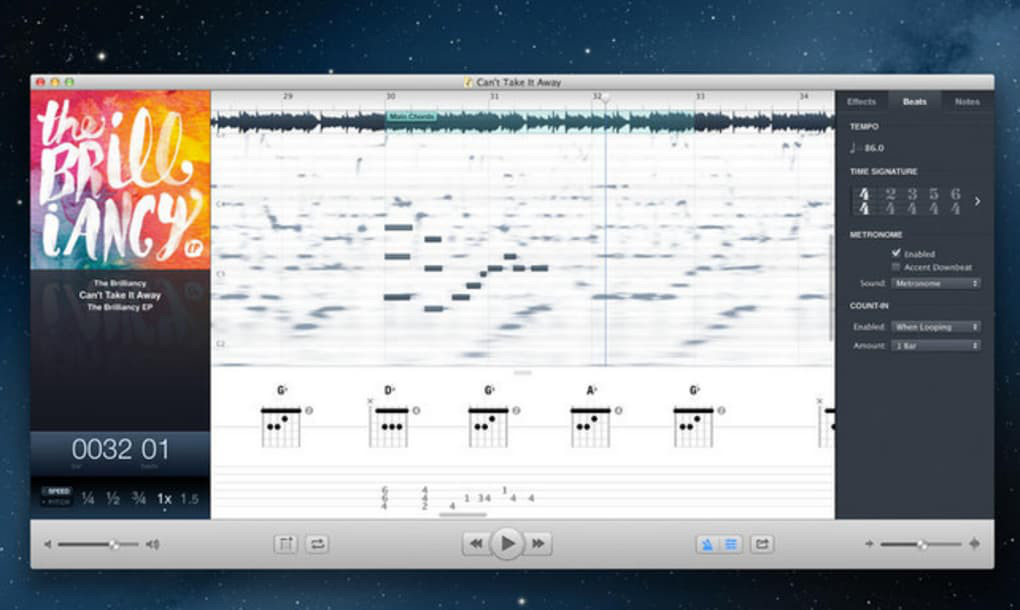1020x610 pixels.
Task: Select the G chord diagram before the D chord
Action: coord(281,427)
